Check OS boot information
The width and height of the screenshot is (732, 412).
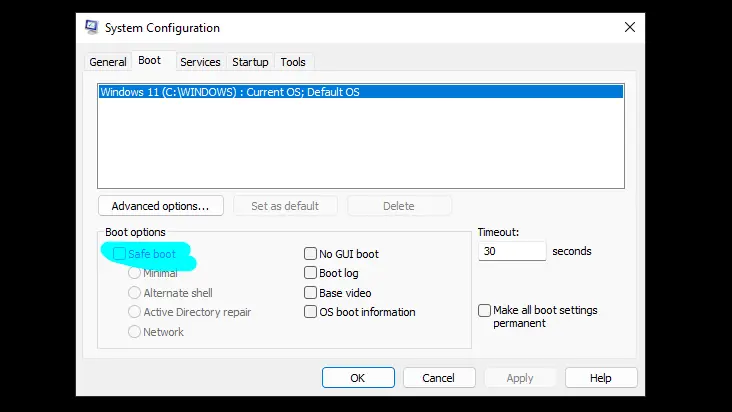[x=310, y=312]
